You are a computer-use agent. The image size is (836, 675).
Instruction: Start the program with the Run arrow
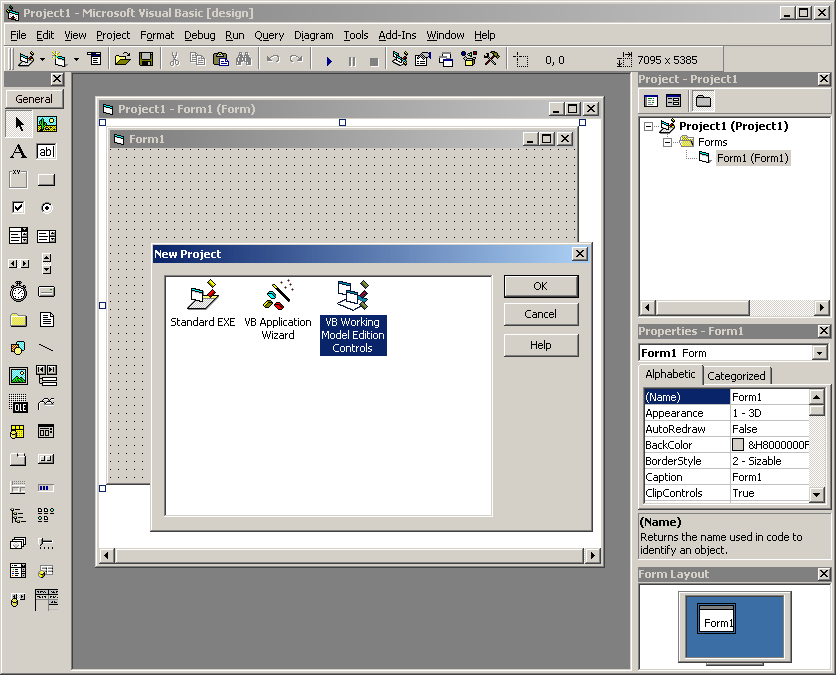click(x=329, y=61)
